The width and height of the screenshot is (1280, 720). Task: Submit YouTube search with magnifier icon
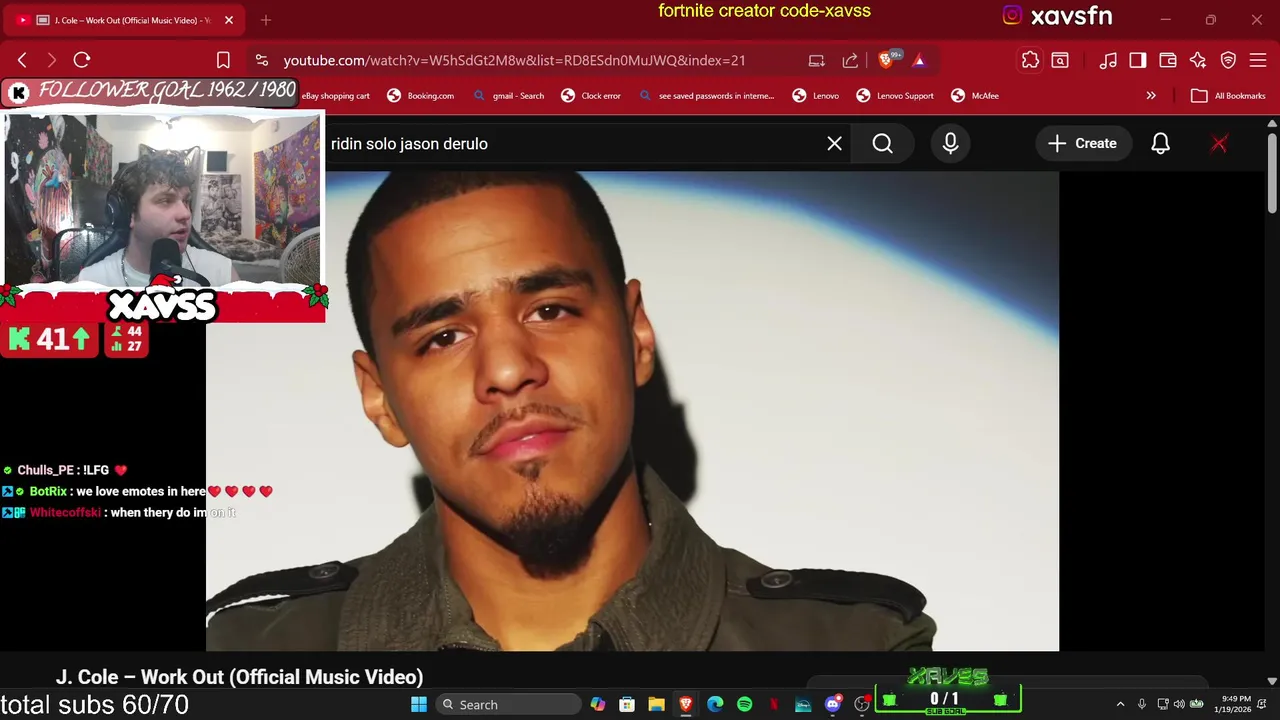[x=882, y=144]
